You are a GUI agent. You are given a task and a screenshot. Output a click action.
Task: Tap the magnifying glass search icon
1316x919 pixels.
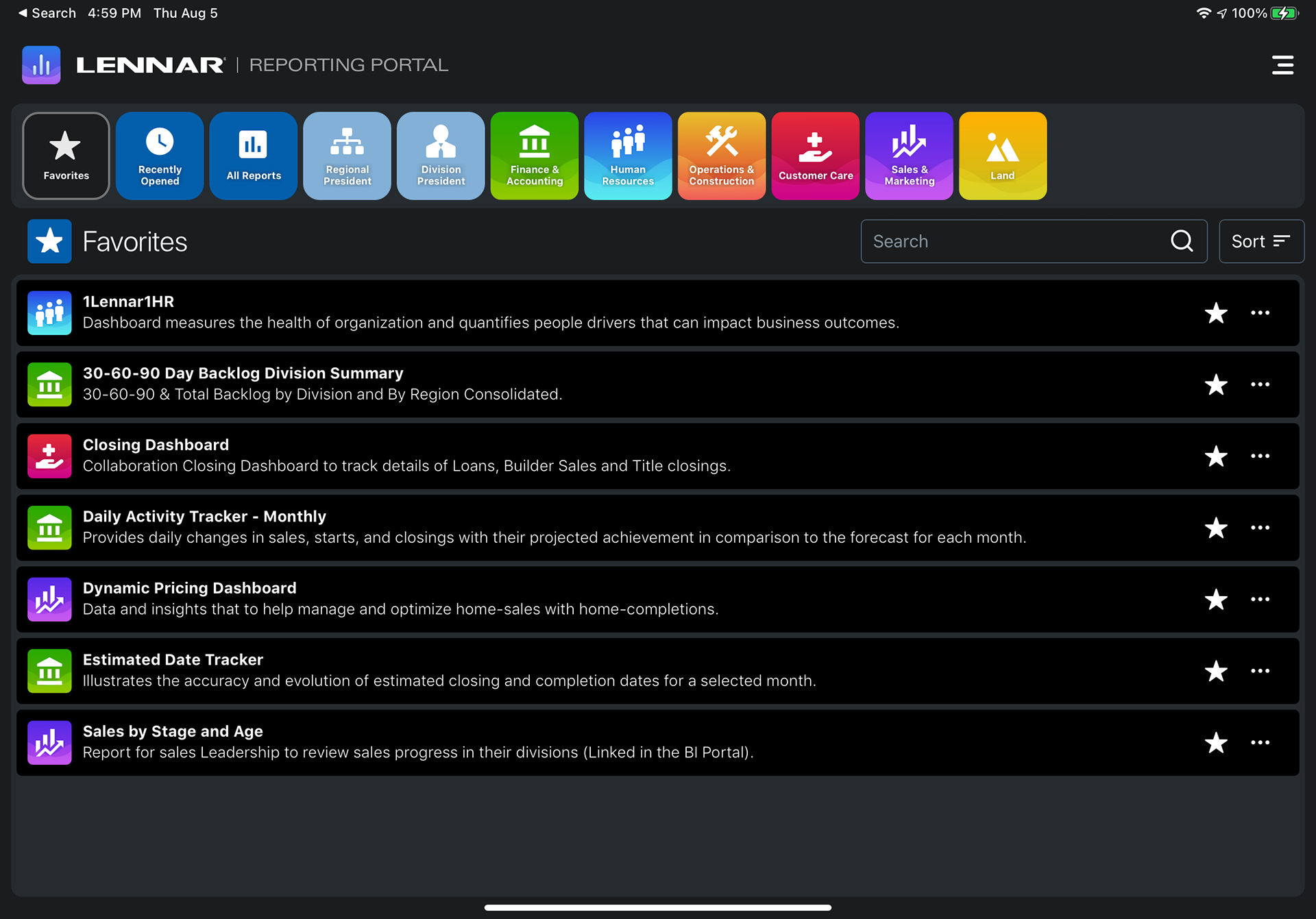(1182, 241)
